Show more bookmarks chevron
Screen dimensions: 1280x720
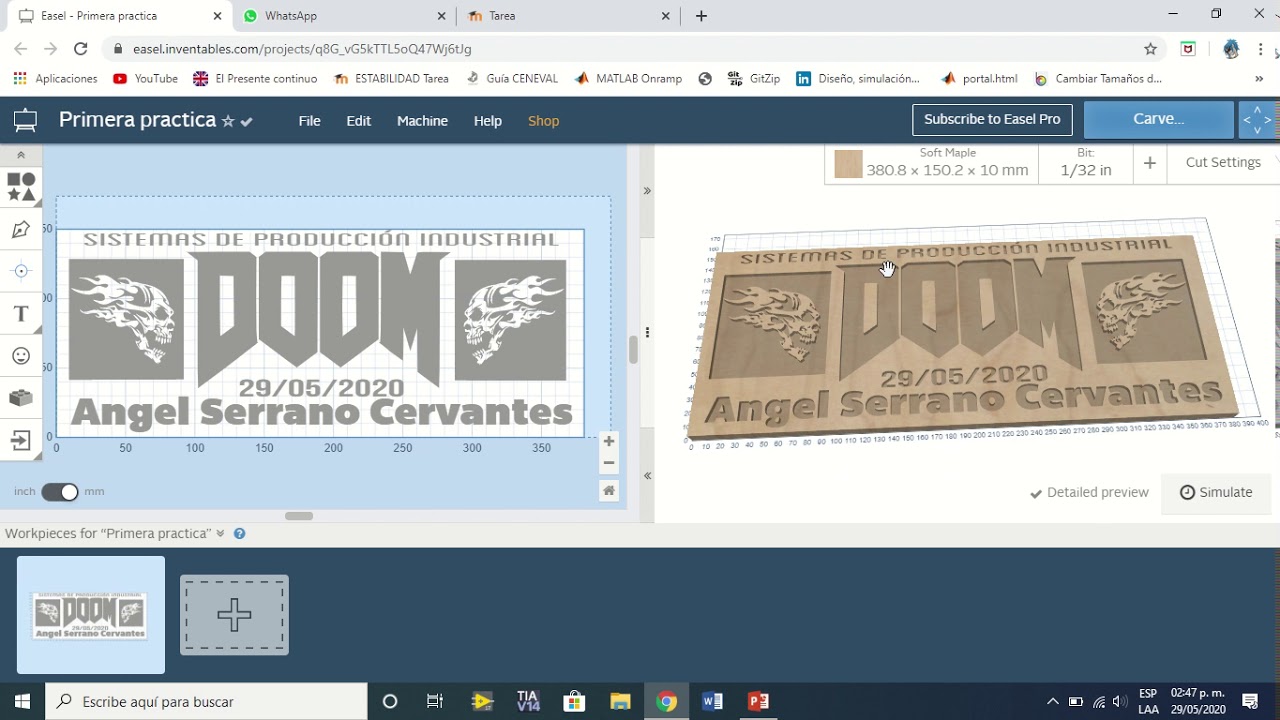(x=1258, y=78)
